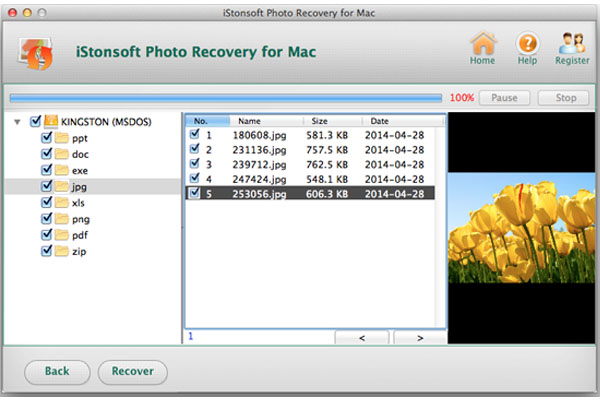Toggle the jpg folder checkbox
Image resolution: width=600 pixels, height=403 pixels.
[x=46, y=186]
